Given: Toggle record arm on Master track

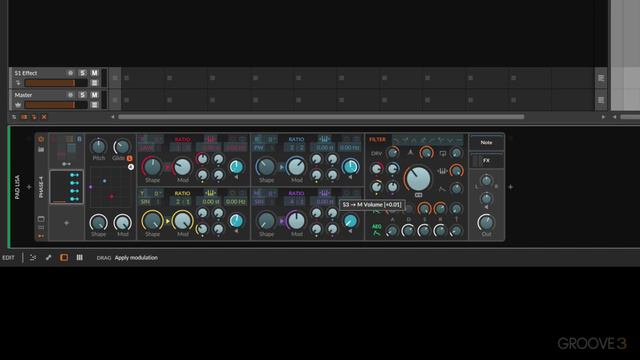Looking at the screenshot, I should 70,95.
